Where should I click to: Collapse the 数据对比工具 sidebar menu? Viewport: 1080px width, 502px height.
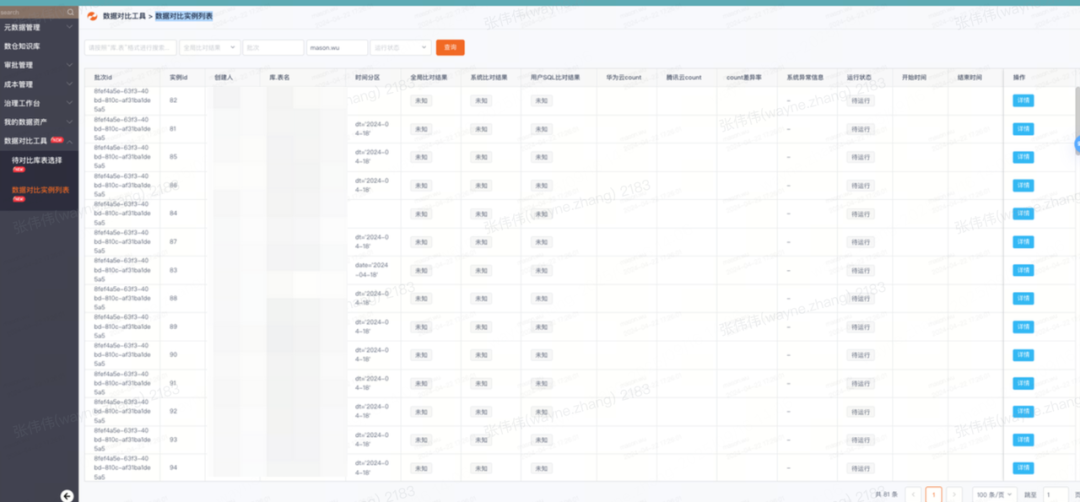(x=38, y=141)
